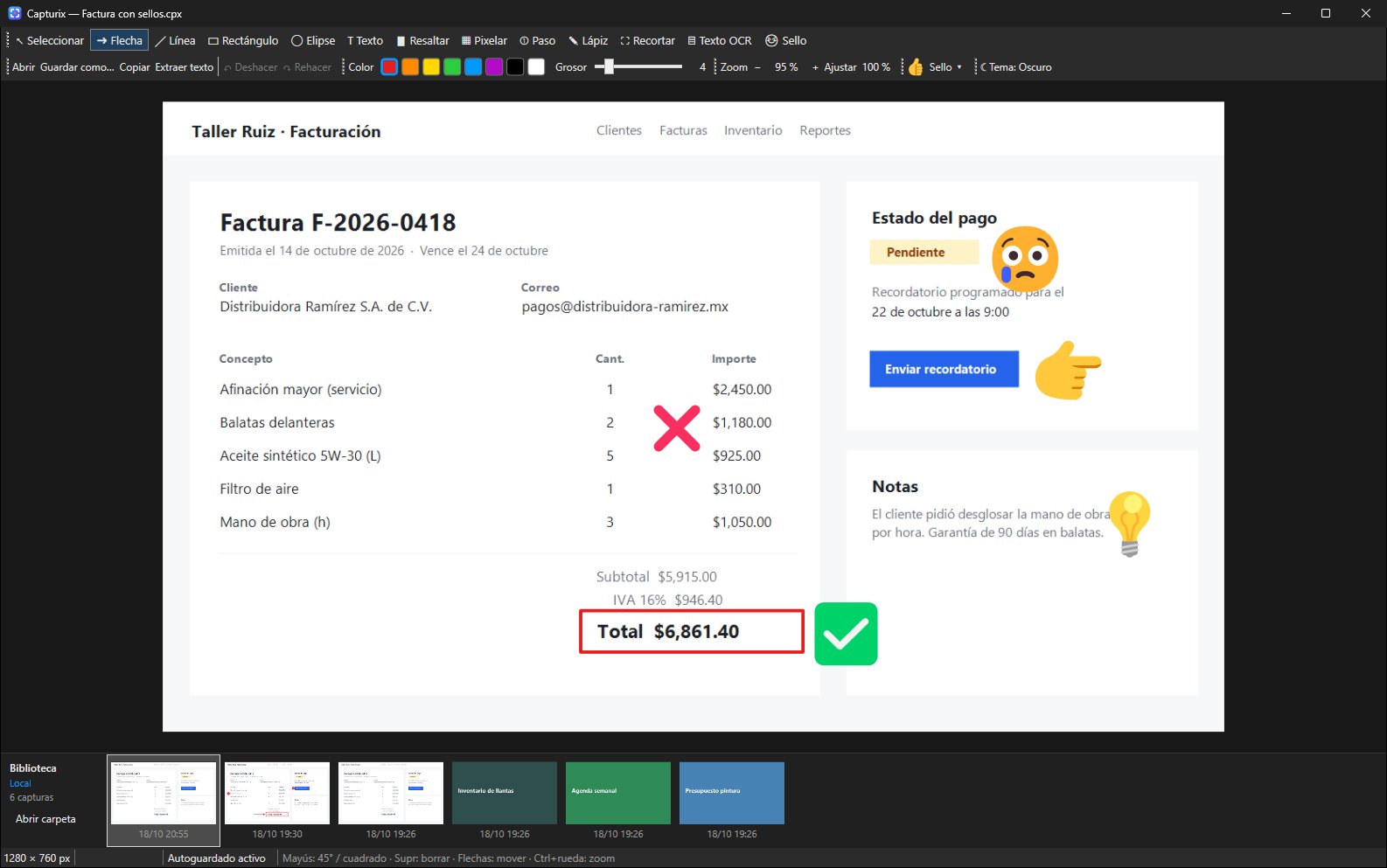Zoom out with the minus button
Screen dimensions: 1387x868
click(x=757, y=67)
